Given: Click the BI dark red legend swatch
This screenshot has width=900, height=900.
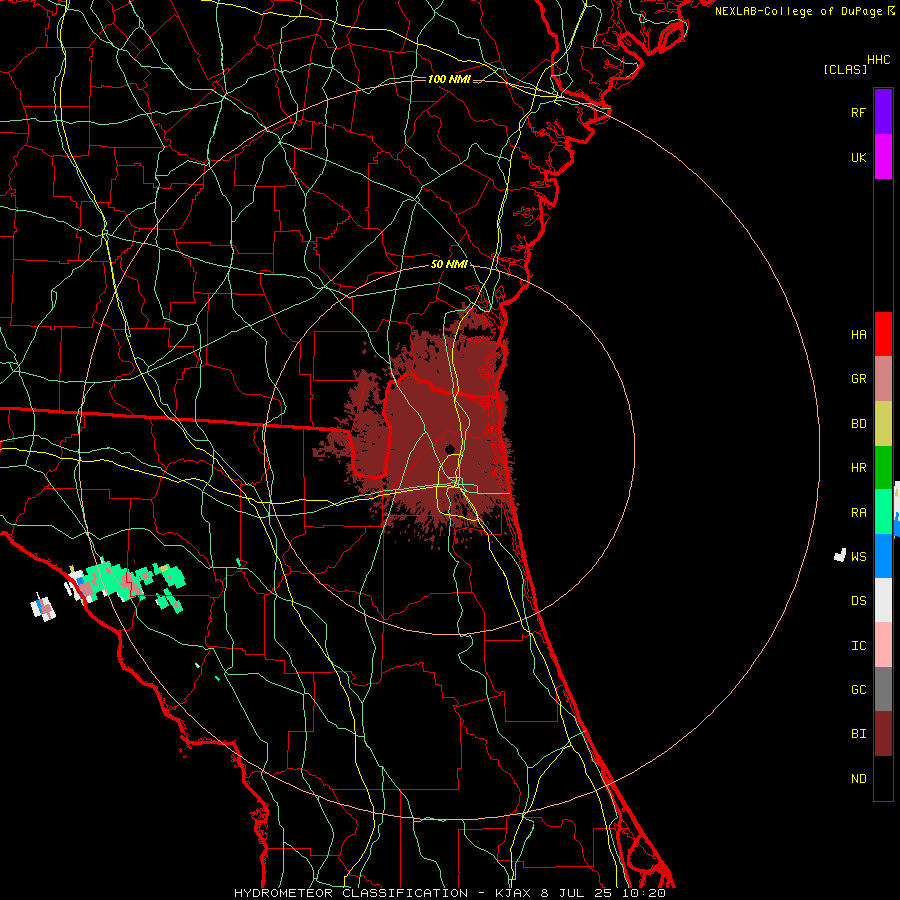Looking at the screenshot, I should (x=883, y=734).
